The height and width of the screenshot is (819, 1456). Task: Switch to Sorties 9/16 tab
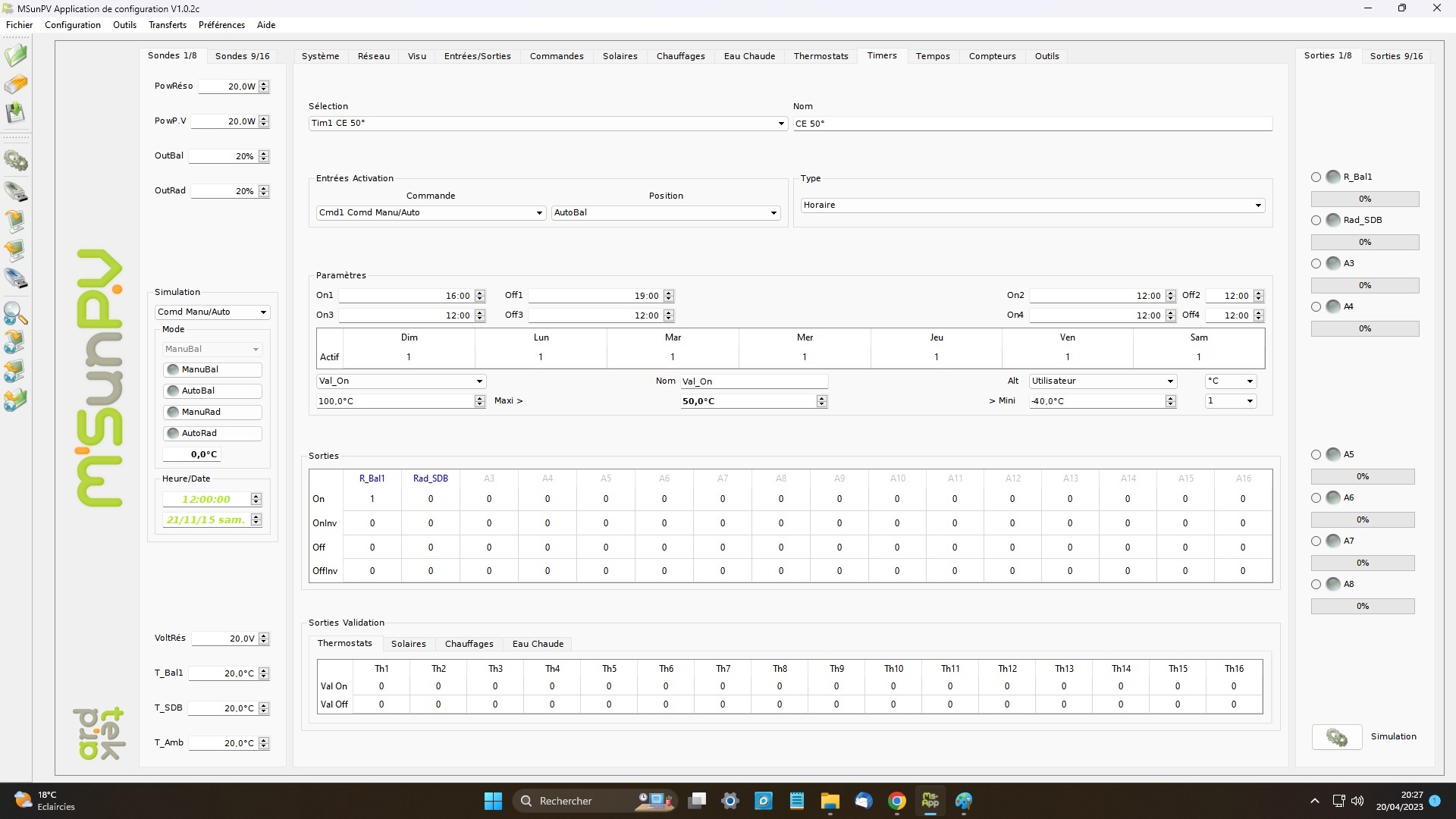pos(1395,56)
